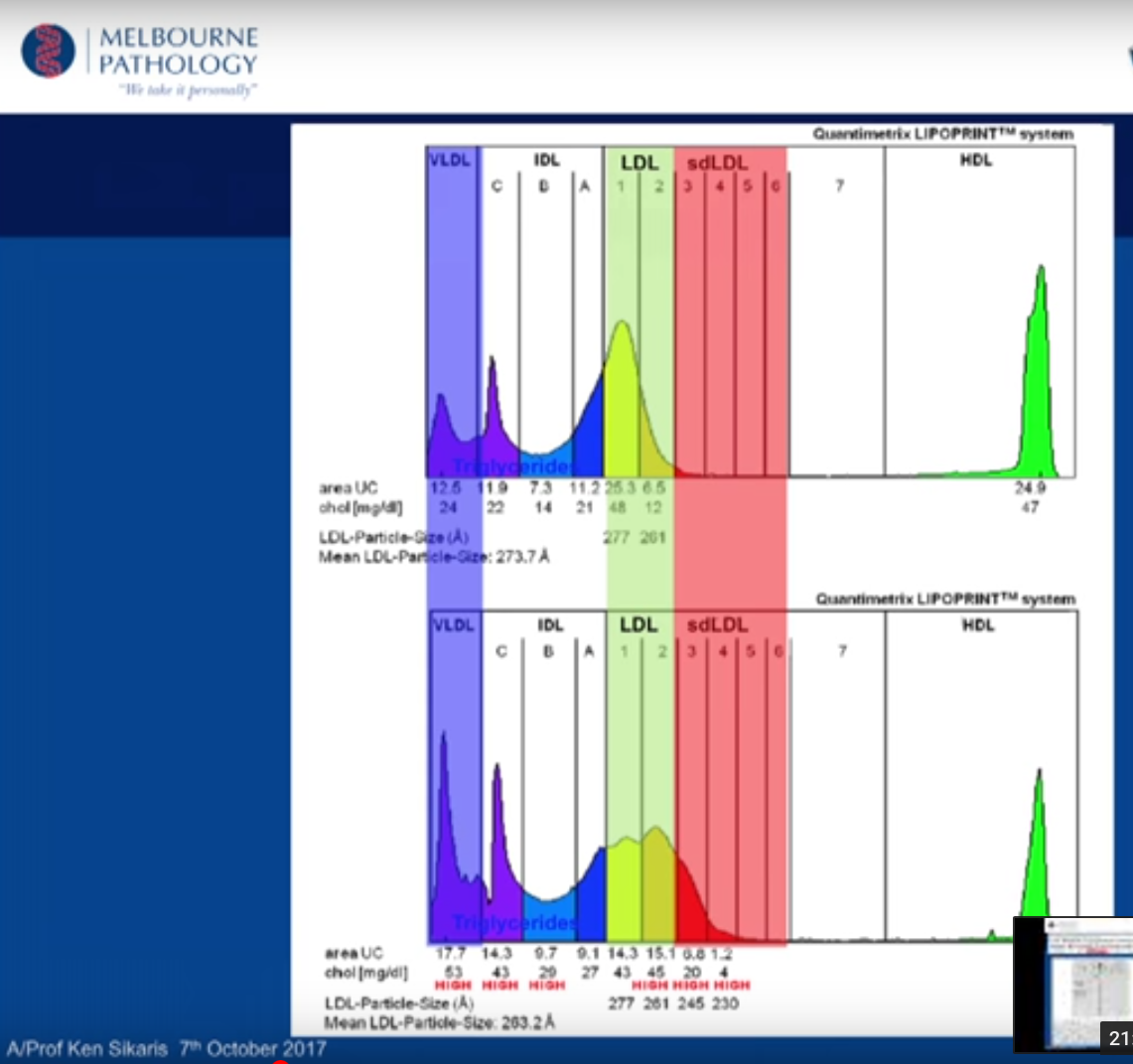Click the cholesterol value 27

591,973
